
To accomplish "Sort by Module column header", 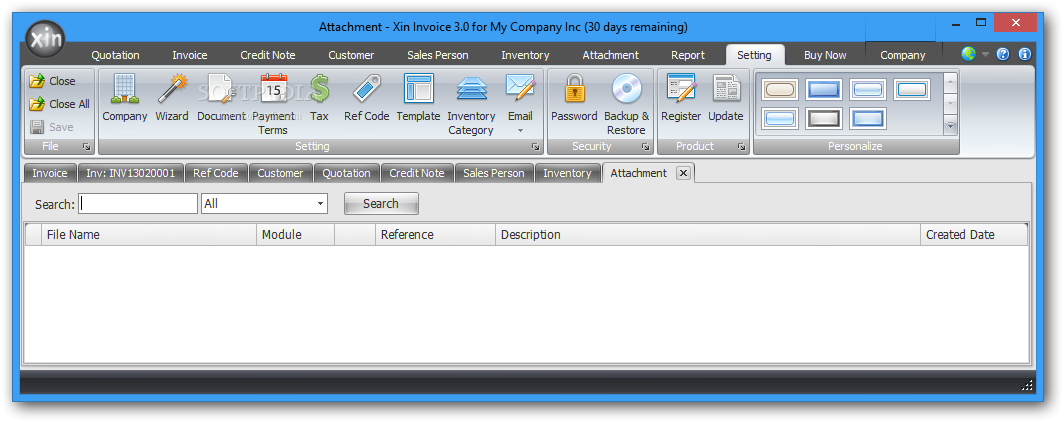I will (295, 235).
